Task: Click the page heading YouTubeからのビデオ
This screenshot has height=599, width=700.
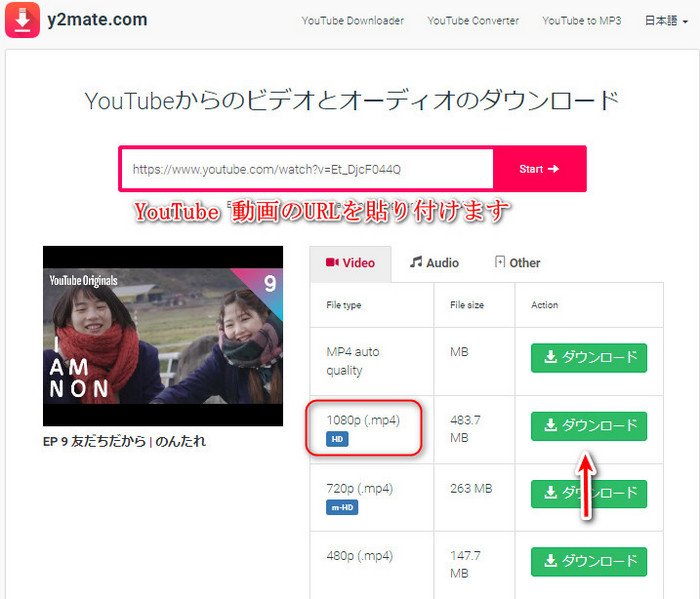Action: (352, 100)
